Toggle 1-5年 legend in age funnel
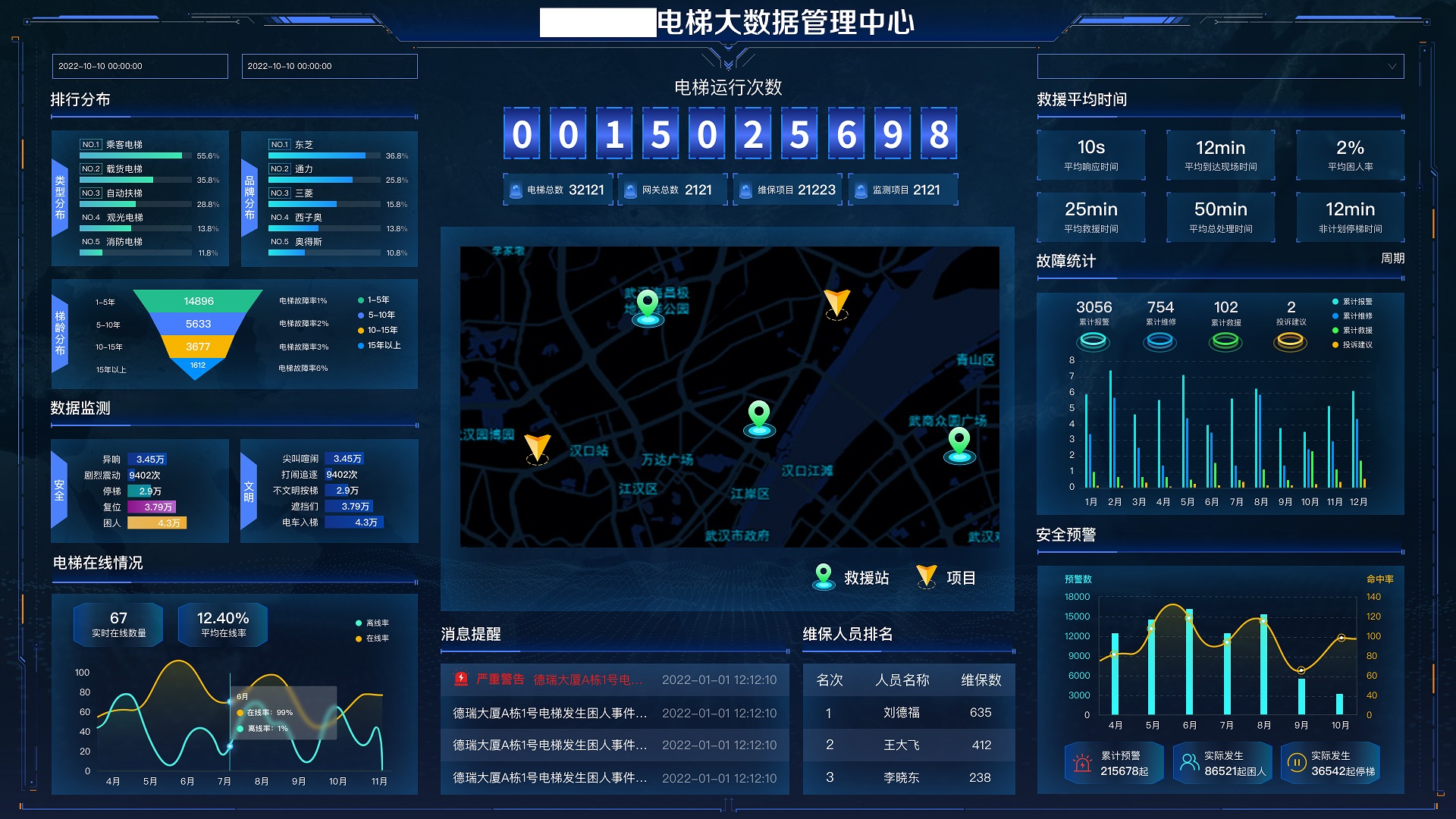 click(374, 300)
